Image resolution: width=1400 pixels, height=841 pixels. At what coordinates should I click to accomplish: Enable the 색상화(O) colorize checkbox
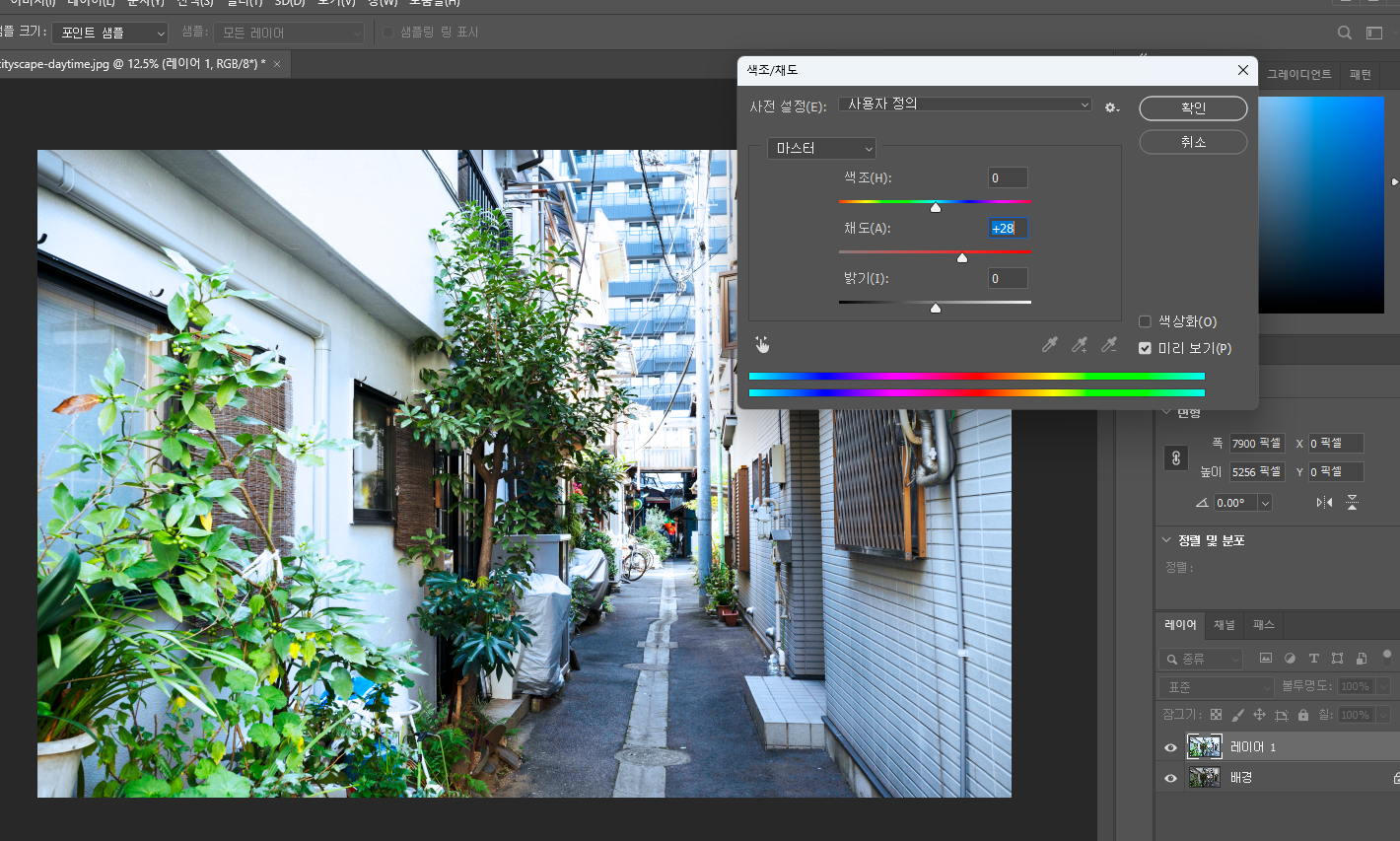(x=1145, y=321)
